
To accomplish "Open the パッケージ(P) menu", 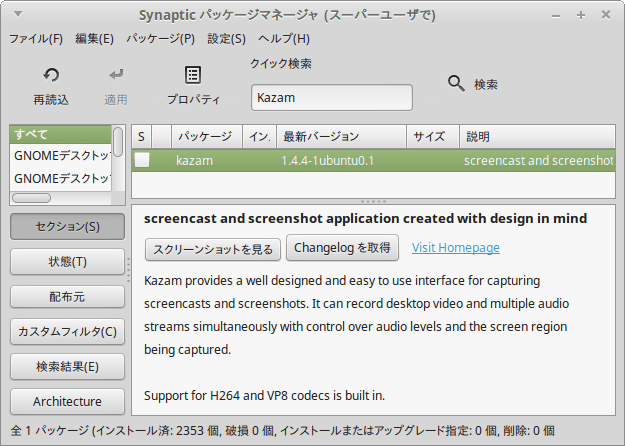I will [x=161, y=39].
